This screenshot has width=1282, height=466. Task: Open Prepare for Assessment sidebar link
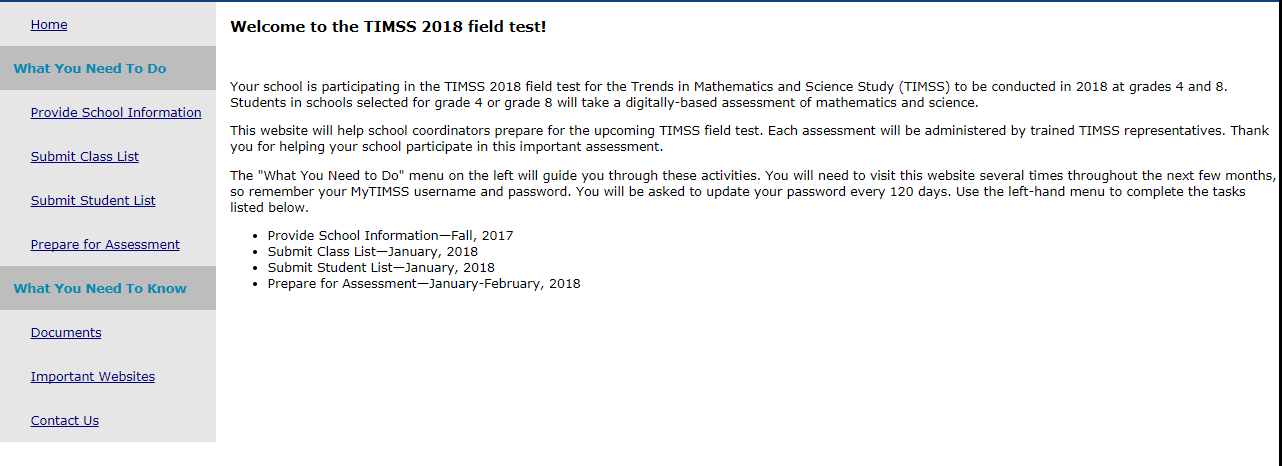tap(105, 245)
